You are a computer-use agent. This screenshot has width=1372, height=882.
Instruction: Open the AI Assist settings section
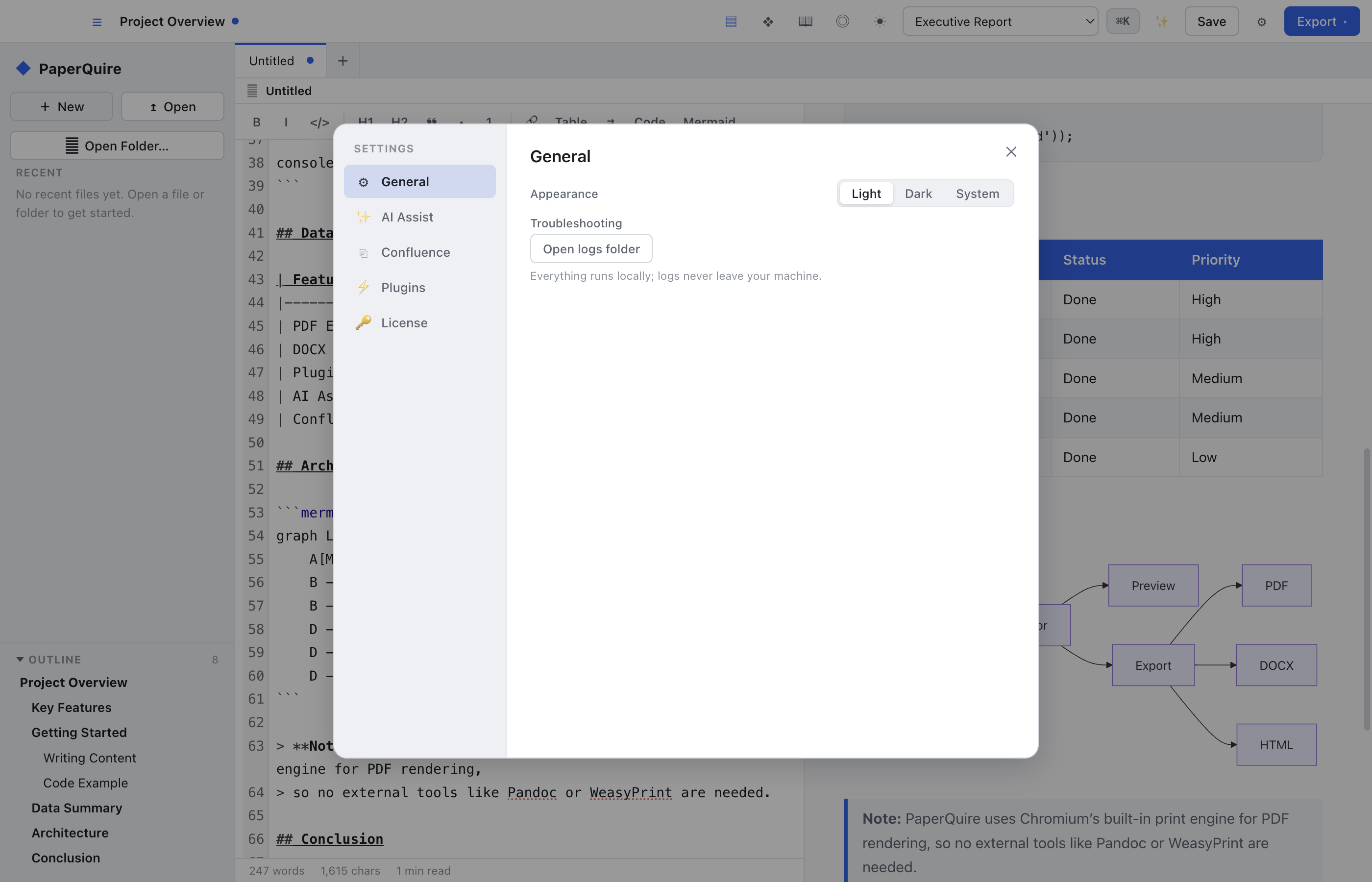point(419,217)
